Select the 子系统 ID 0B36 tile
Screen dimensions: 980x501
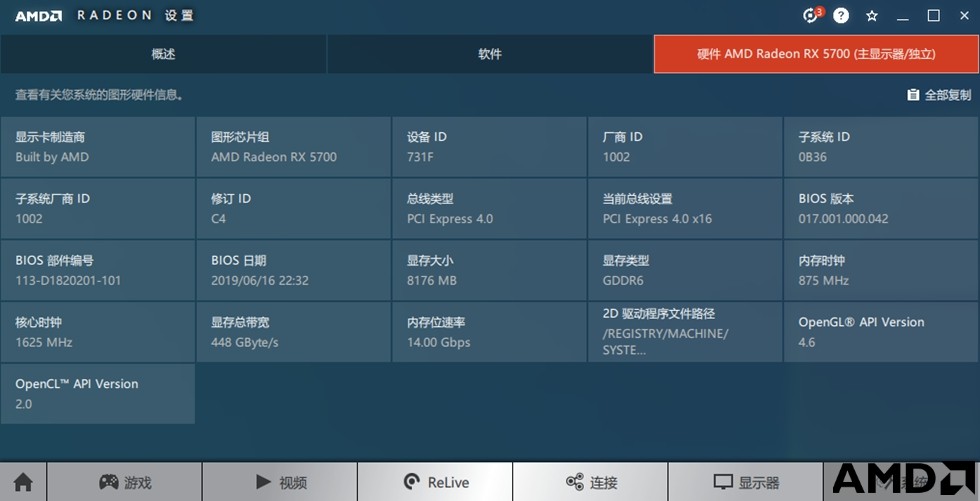click(x=882, y=146)
